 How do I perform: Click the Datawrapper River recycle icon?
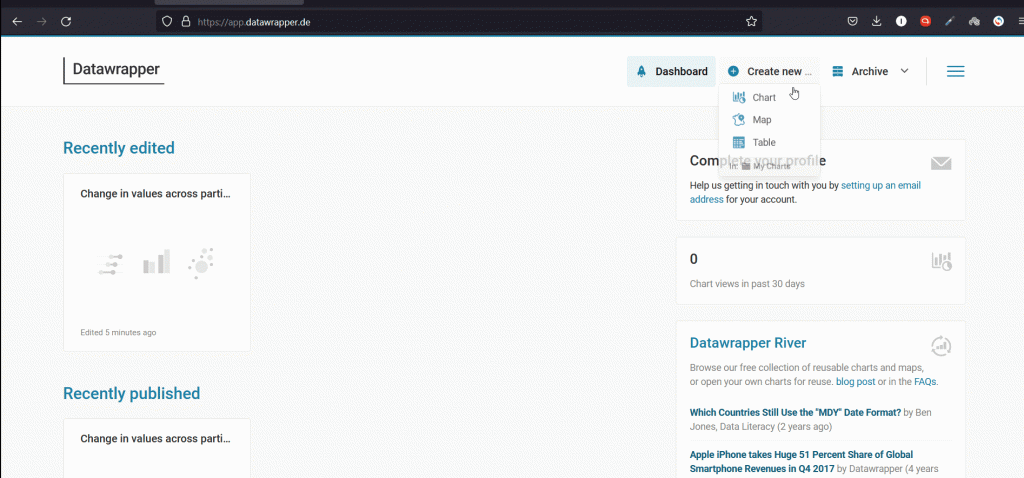coord(940,346)
